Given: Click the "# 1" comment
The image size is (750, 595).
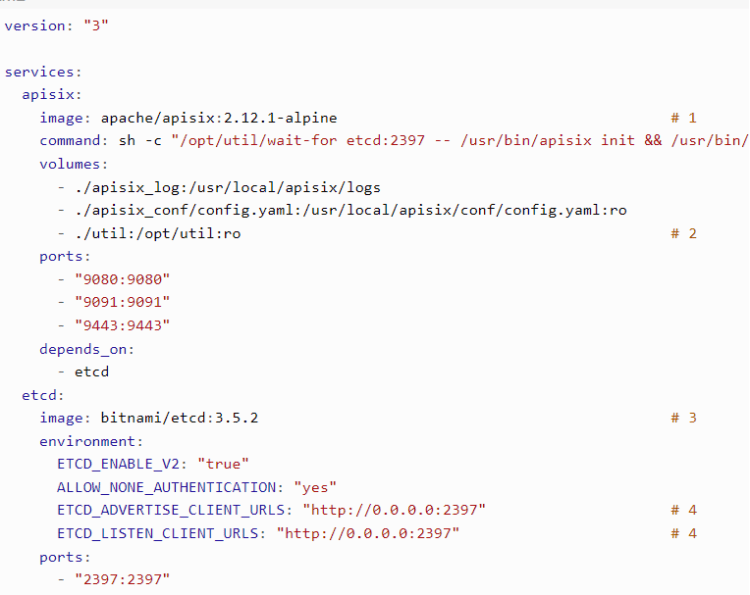Looking at the screenshot, I should pos(684,118).
